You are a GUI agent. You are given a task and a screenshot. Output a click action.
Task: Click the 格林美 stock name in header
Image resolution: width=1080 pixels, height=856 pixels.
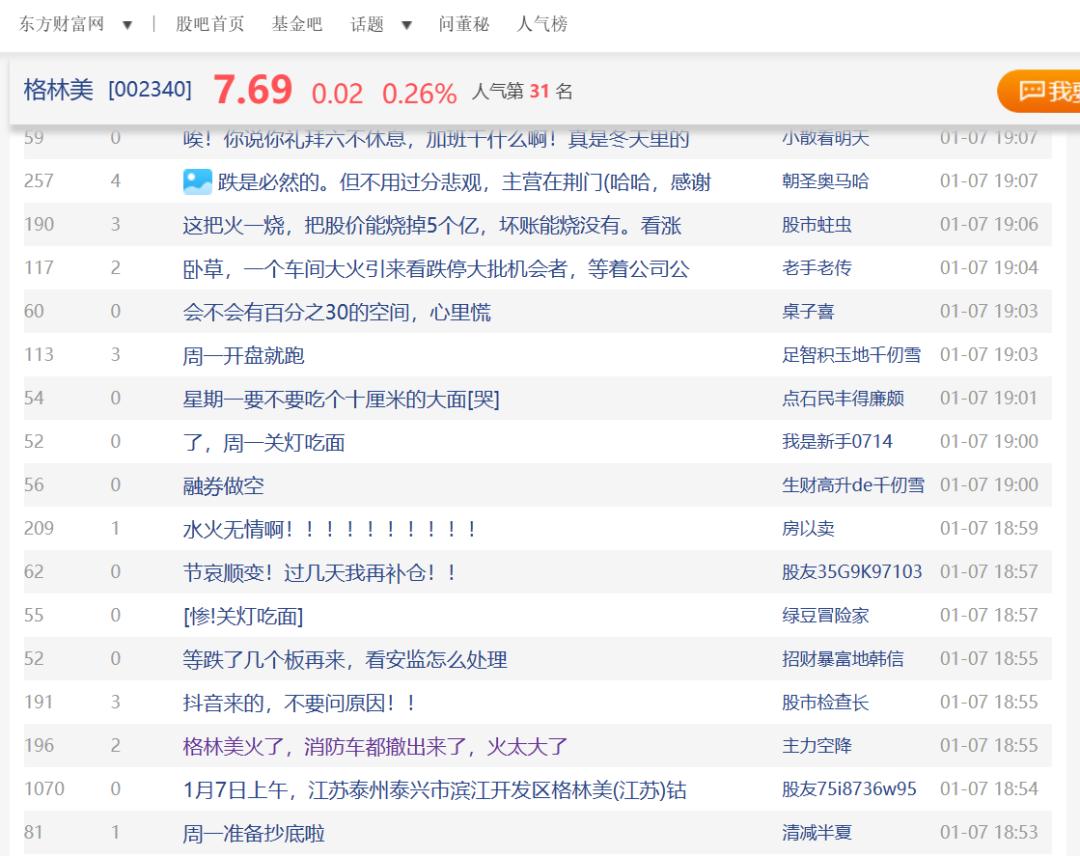coord(58,90)
